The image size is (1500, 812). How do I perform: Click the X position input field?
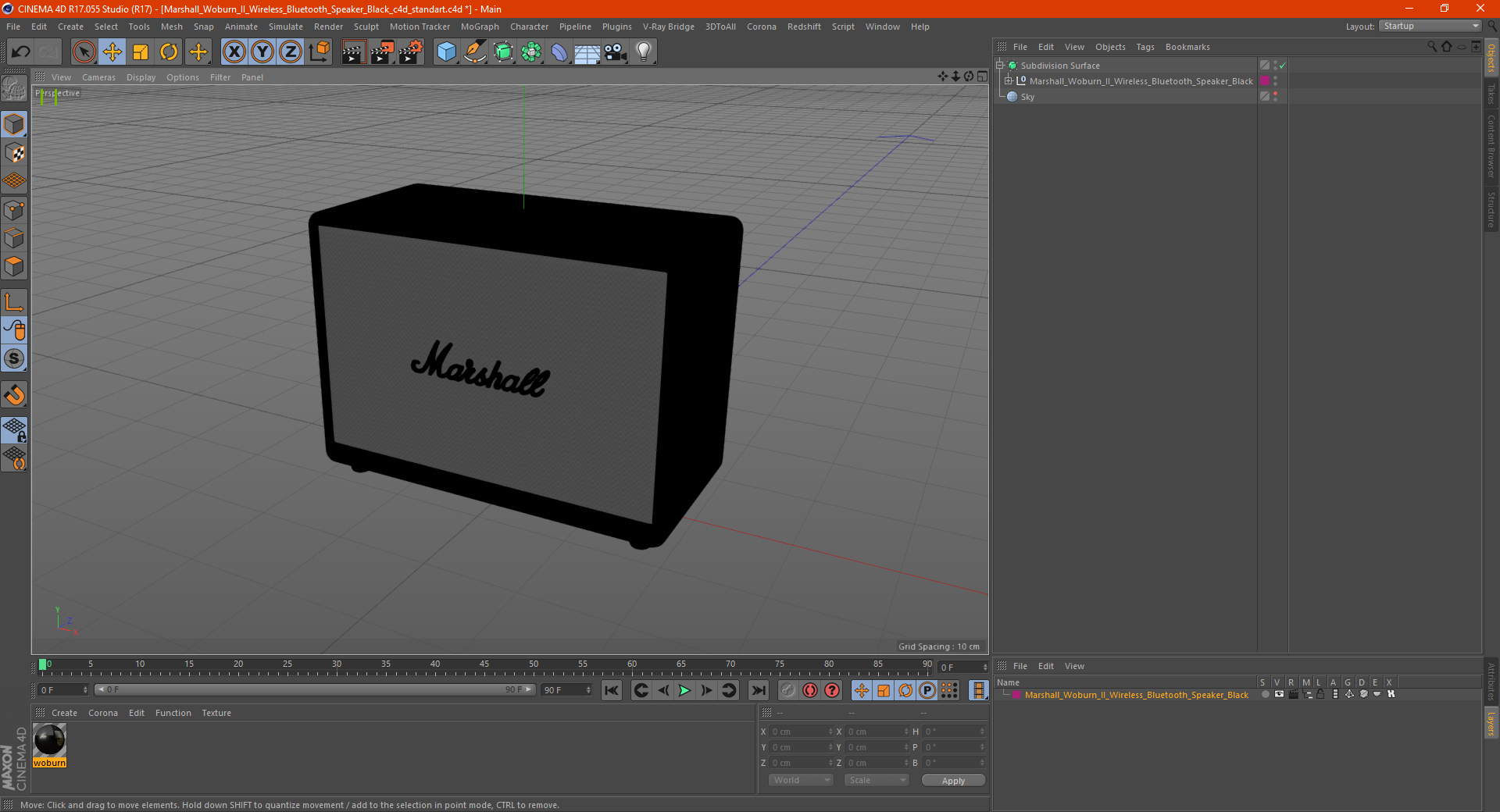tap(800, 732)
